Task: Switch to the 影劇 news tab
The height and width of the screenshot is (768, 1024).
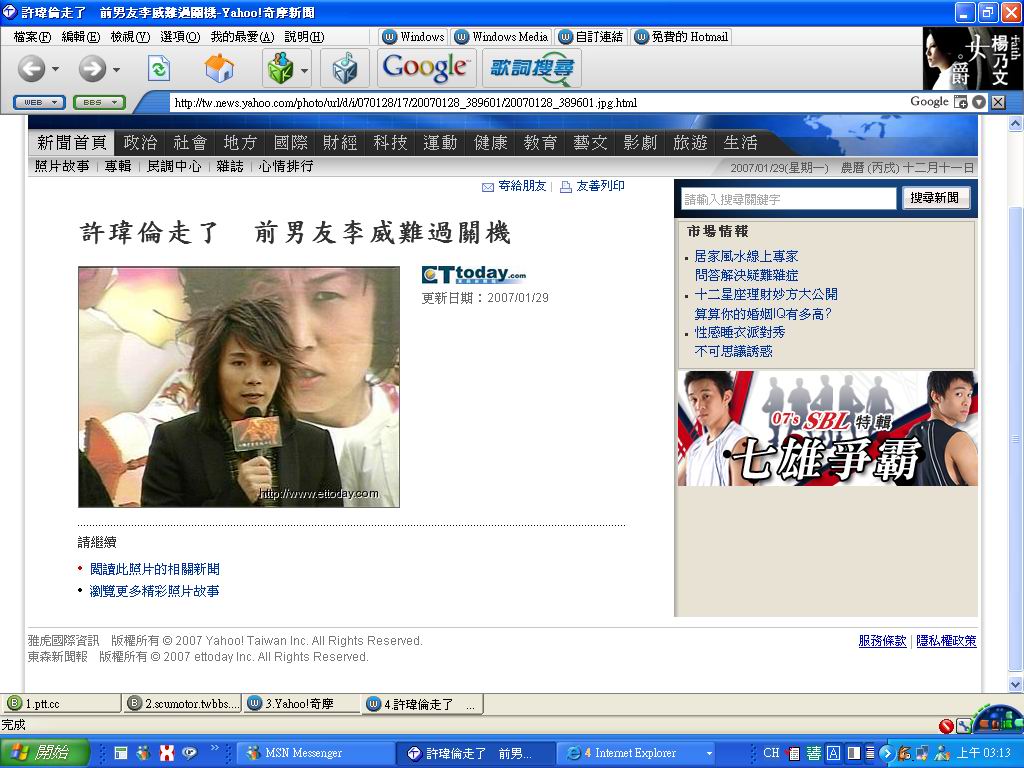Action: point(639,142)
